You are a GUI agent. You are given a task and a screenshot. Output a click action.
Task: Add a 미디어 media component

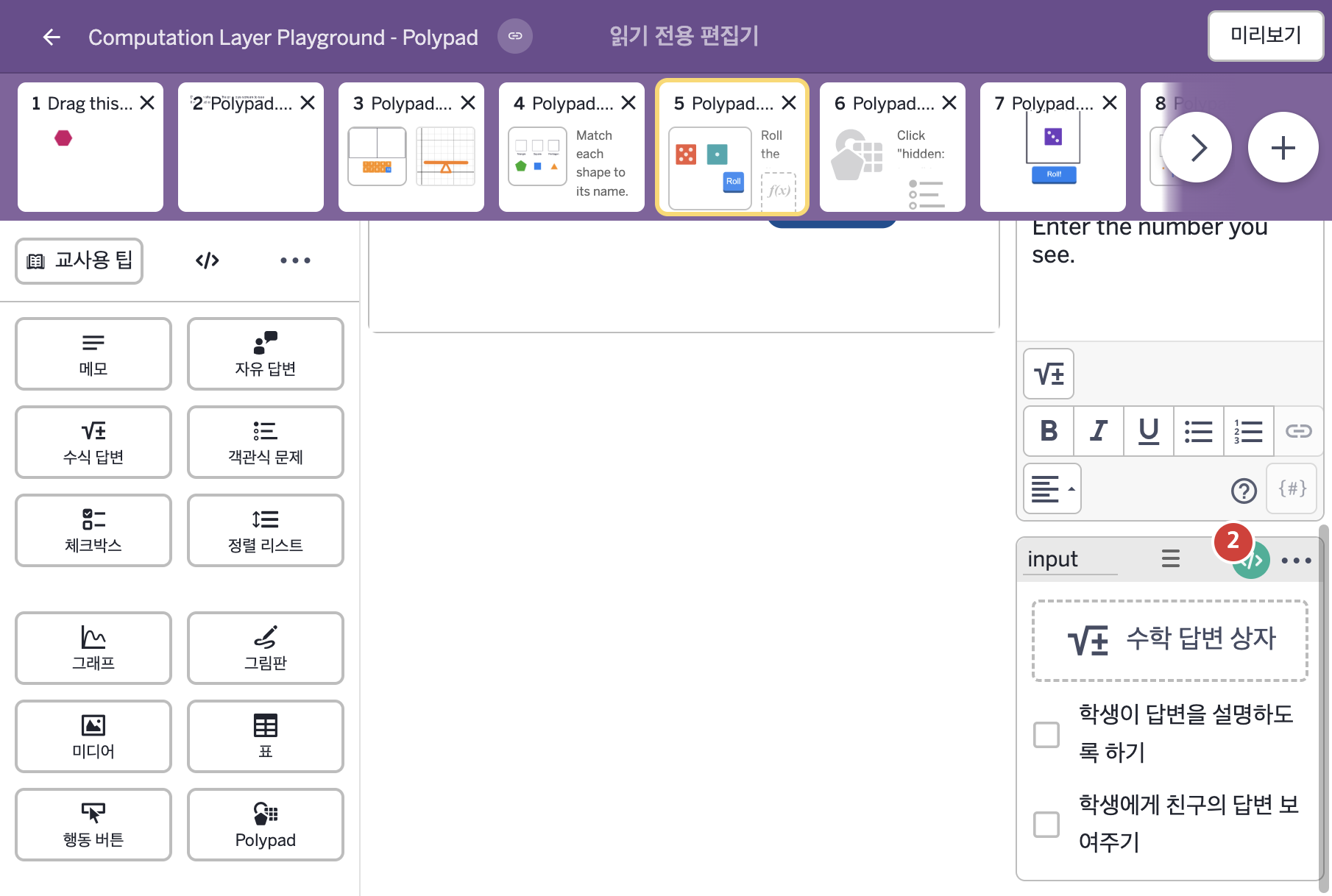93,736
